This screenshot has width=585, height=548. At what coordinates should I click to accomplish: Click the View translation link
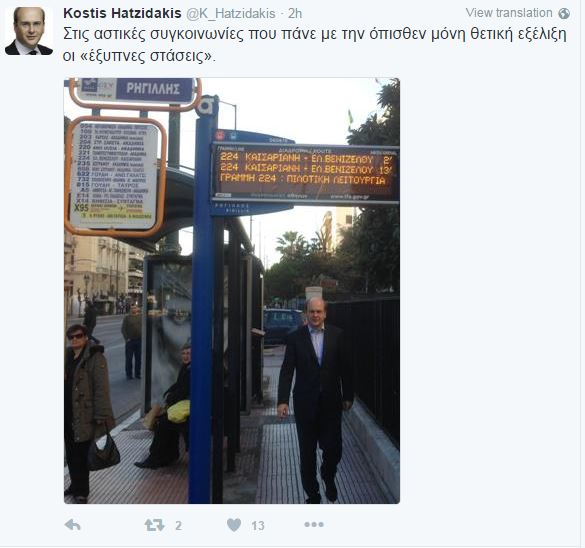click(509, 13)
